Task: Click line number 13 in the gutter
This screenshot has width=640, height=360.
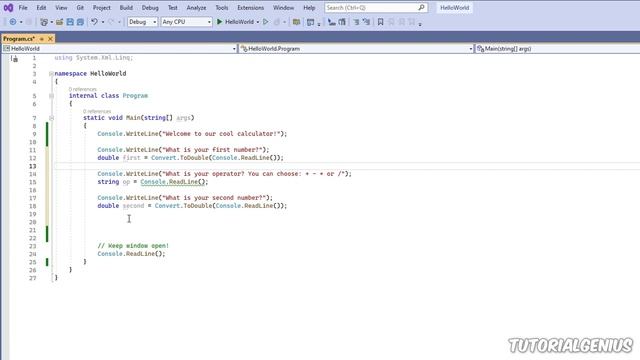Action: [x=33, y=166]
